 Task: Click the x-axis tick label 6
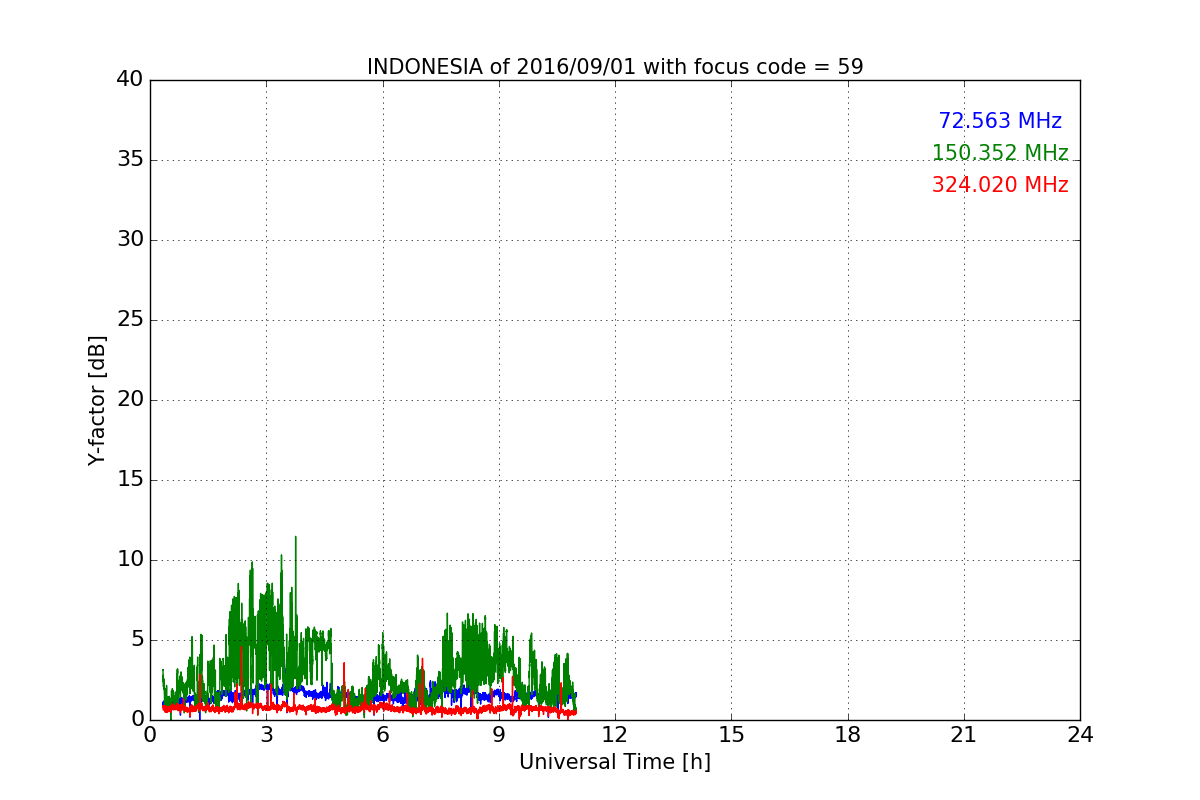pos(383,734)
